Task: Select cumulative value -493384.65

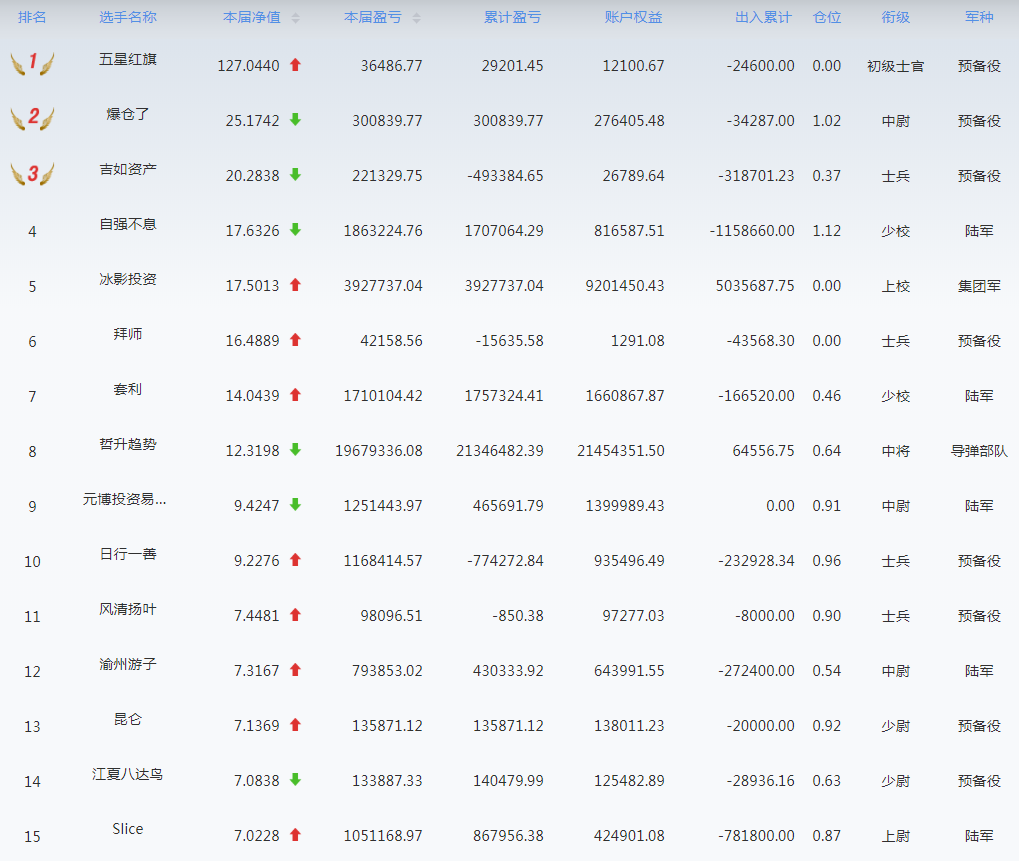Action: coord(505,176)
